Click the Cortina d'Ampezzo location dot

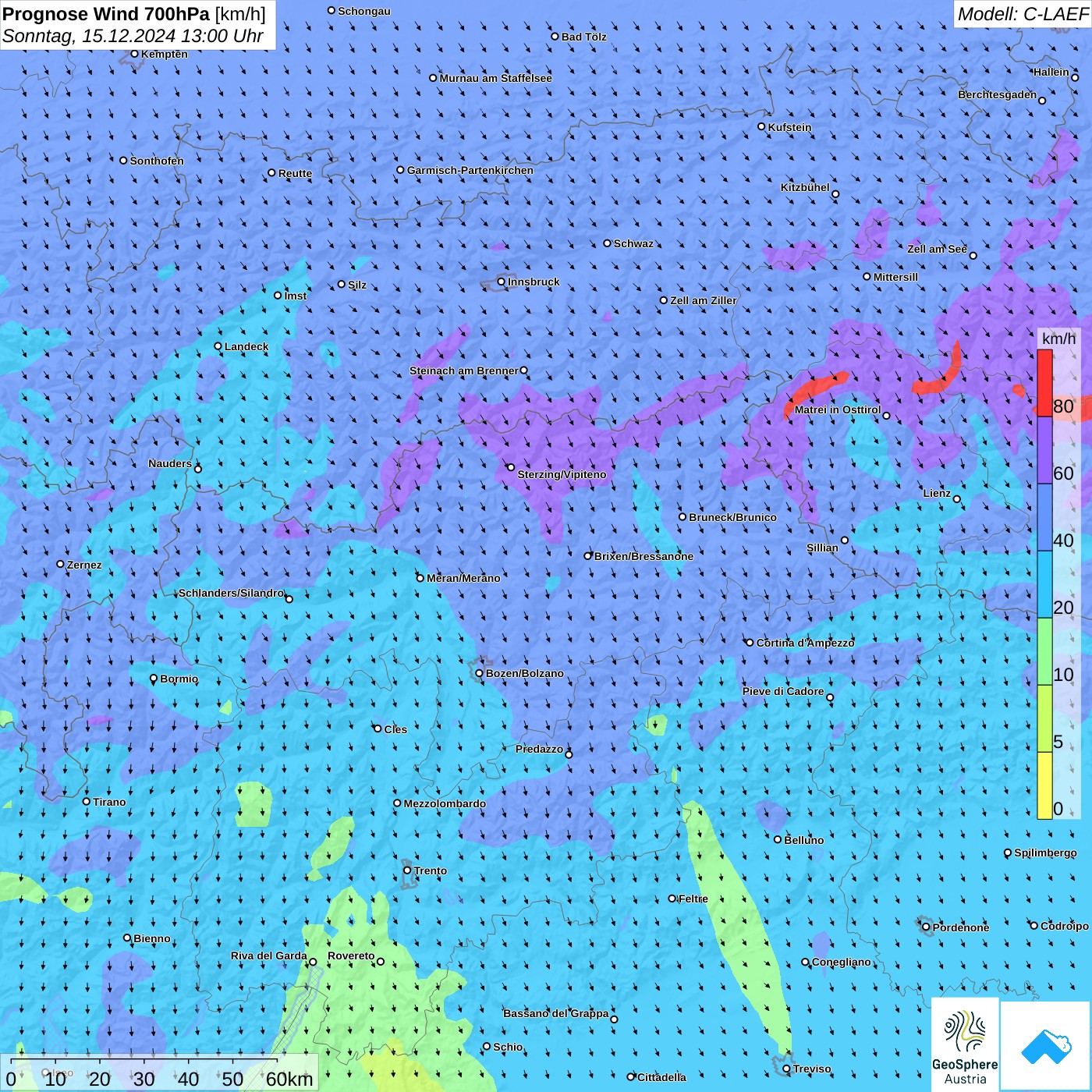click(x=750, y=643)
